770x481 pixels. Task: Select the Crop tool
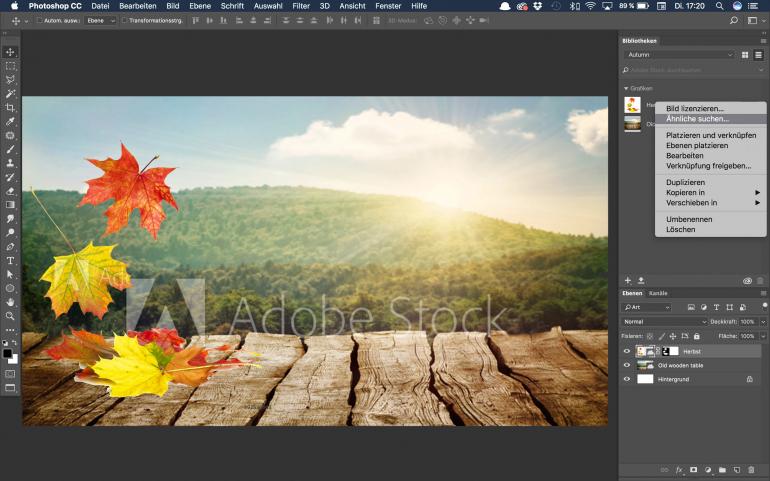click(10, 108)
